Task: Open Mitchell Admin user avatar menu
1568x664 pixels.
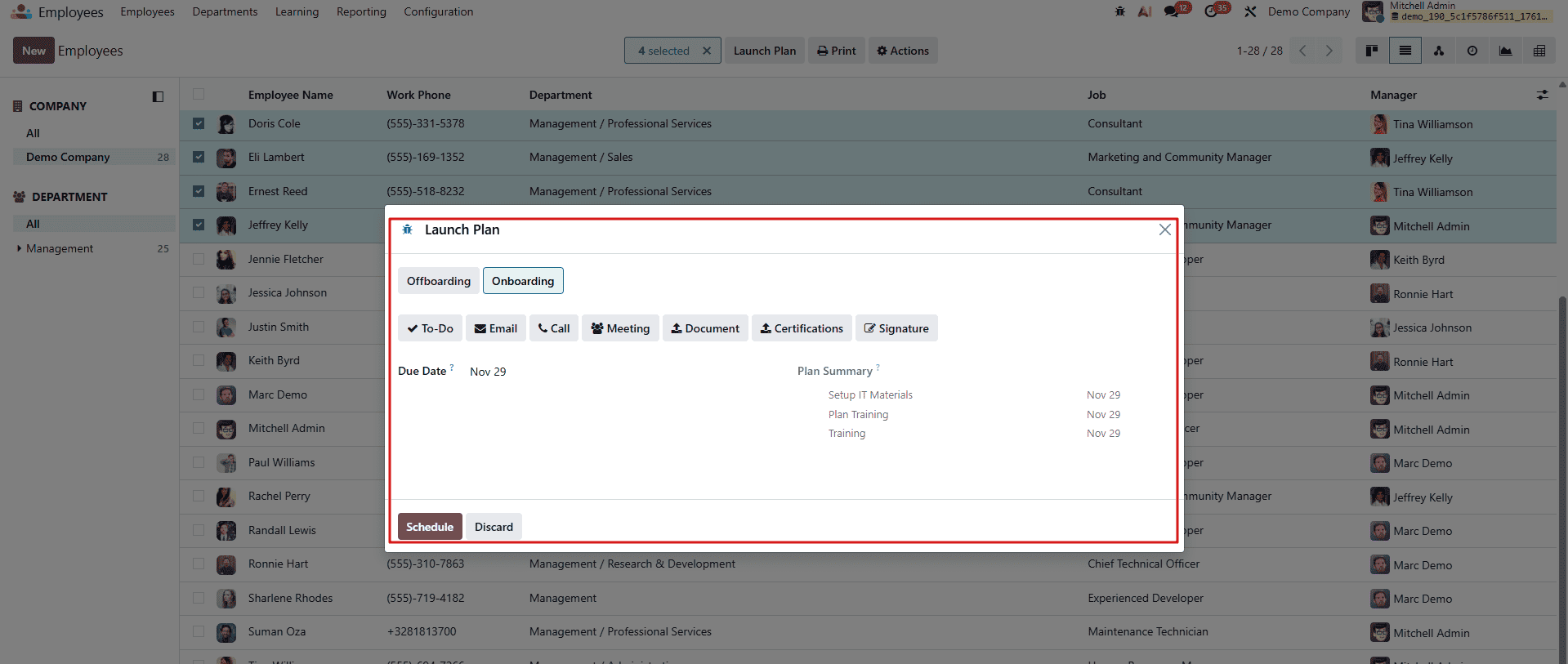Action: tap(1373, 11)
